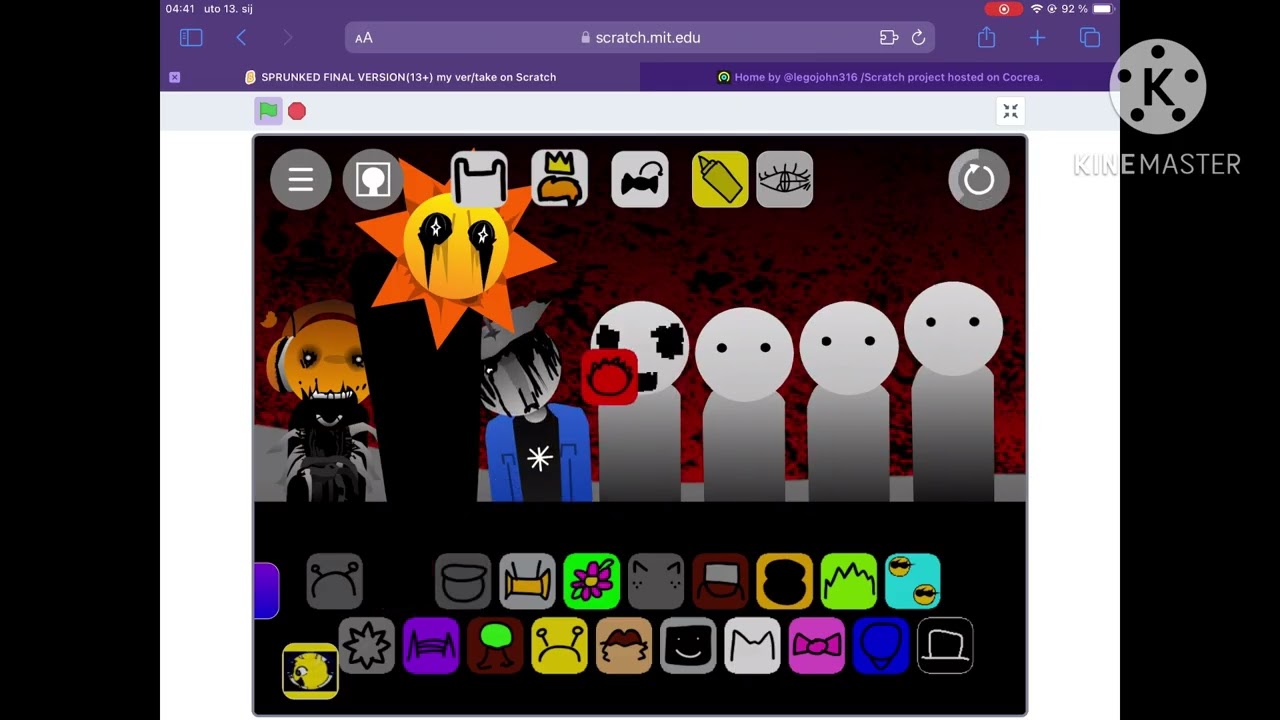Click the red tomato-face icon over the character
Image resolution: width=1280 pixels, height=720 pixels.
tap(609, 377)
